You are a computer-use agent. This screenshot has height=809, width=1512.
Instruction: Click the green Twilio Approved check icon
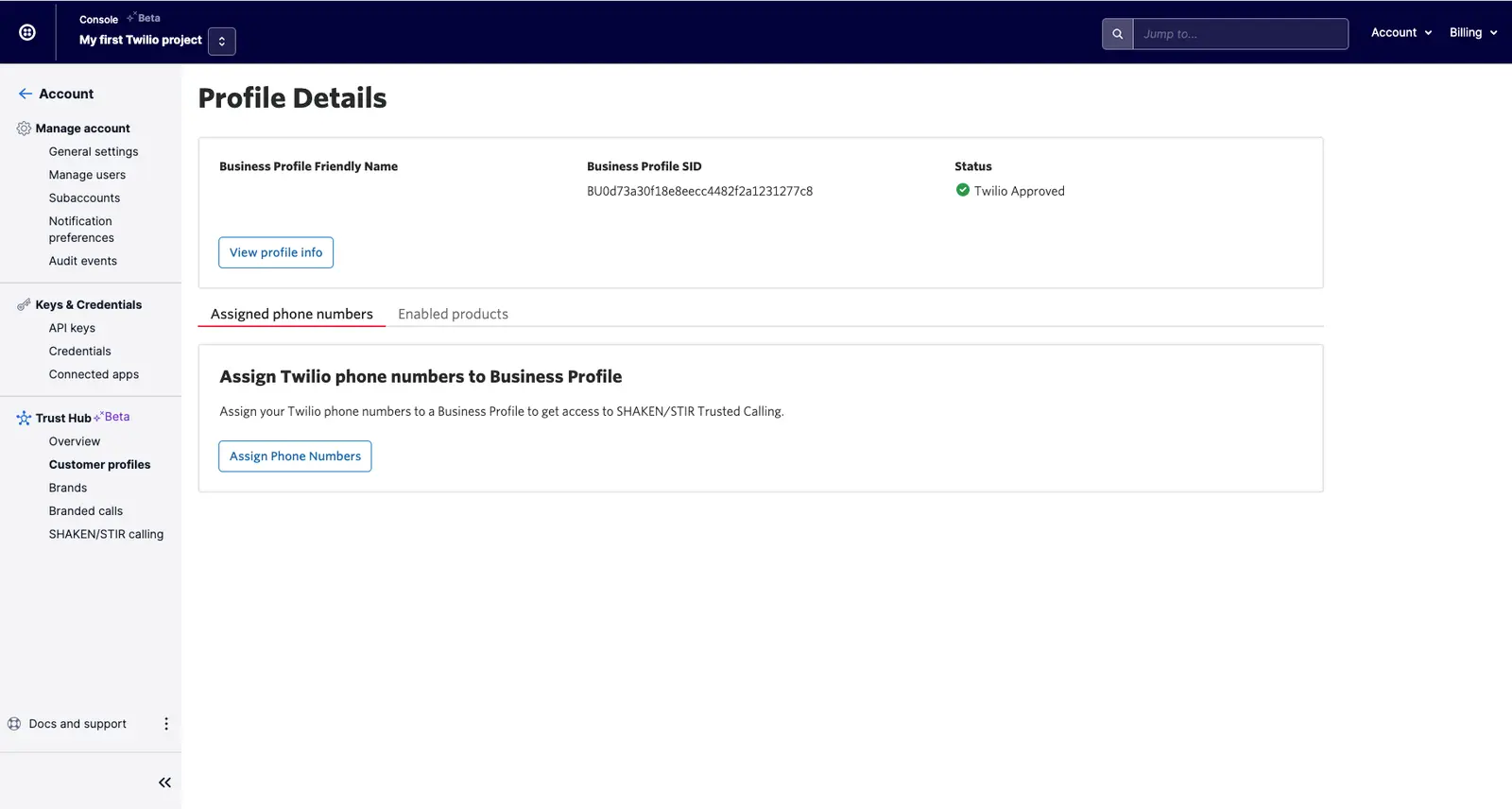tap(962, 190)
